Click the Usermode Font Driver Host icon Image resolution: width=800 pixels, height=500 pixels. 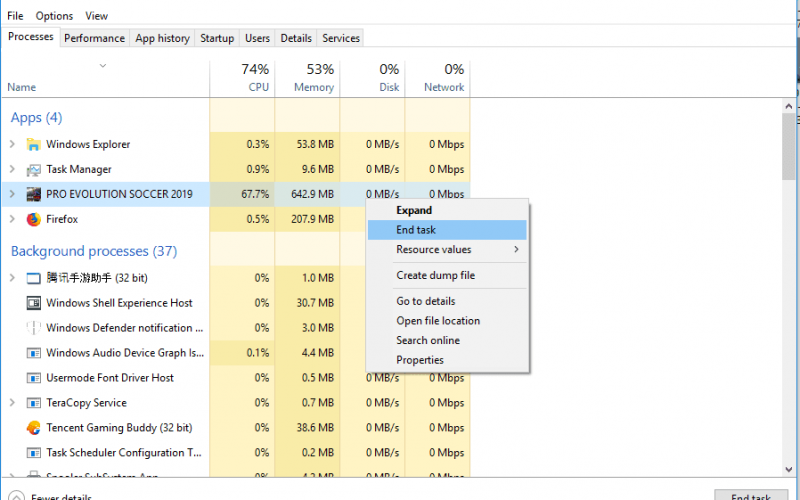click(x=33, y=378)
